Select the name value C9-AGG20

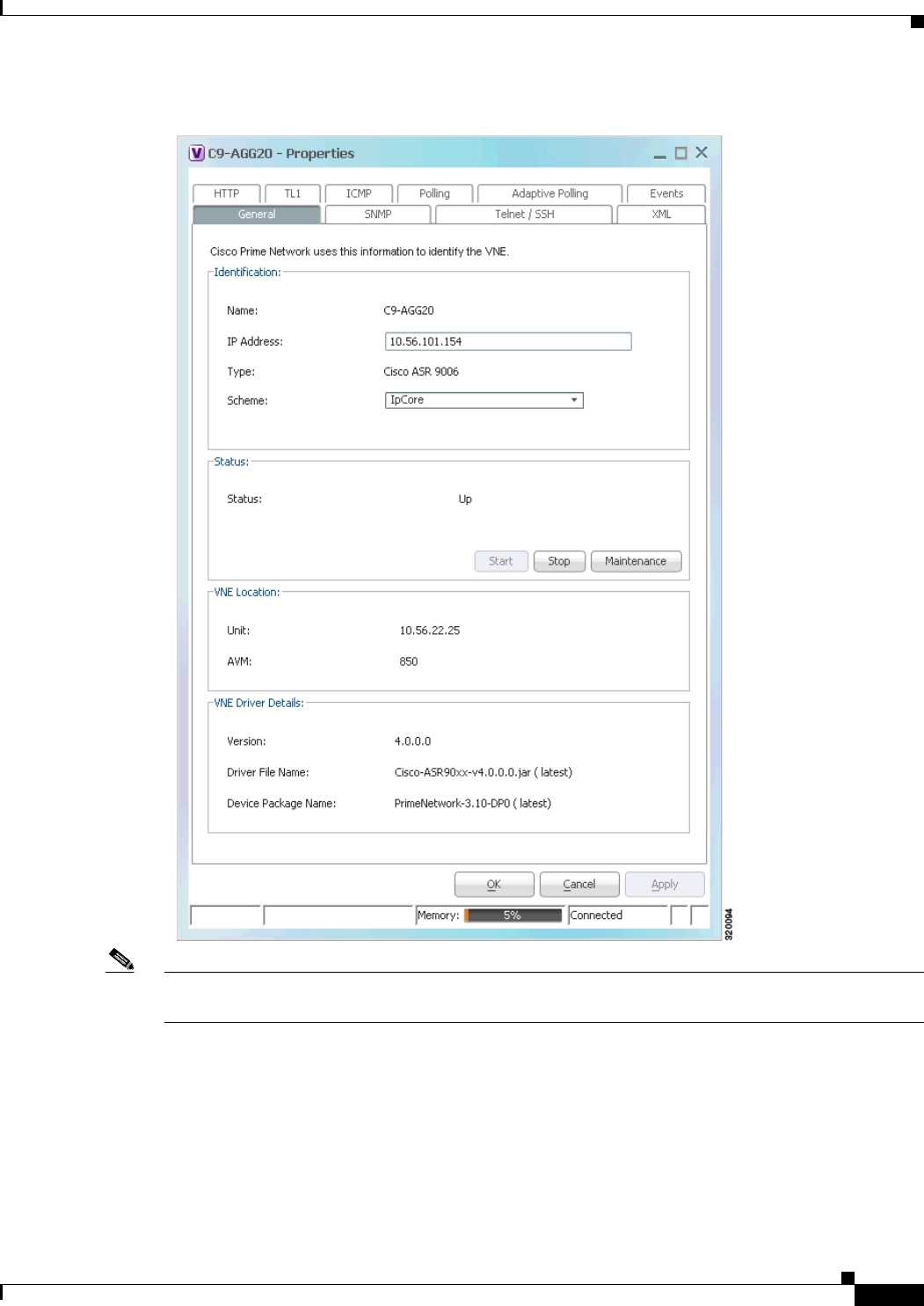tap(409, 310)
